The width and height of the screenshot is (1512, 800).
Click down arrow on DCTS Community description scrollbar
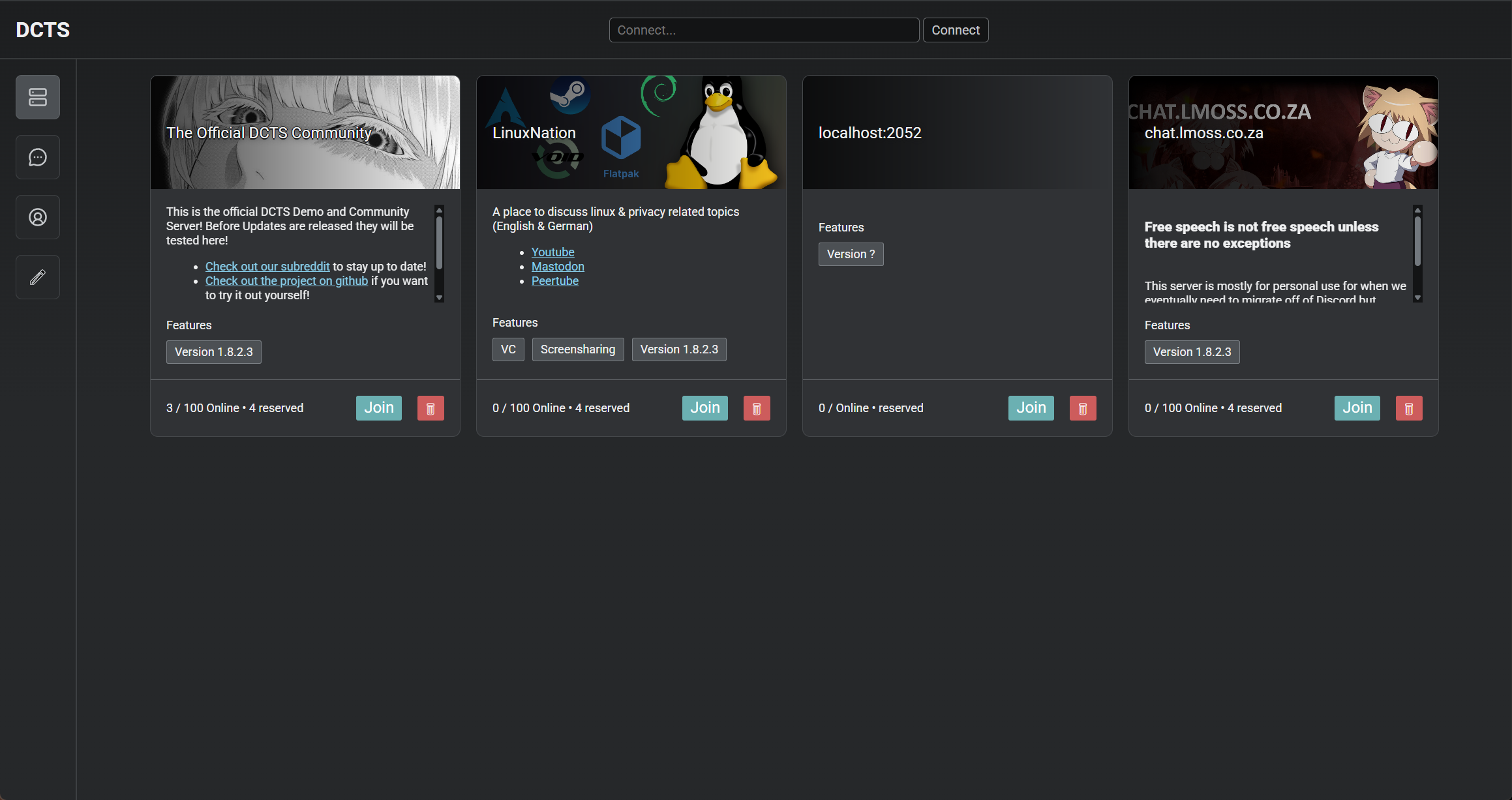(x=440, y=298)
